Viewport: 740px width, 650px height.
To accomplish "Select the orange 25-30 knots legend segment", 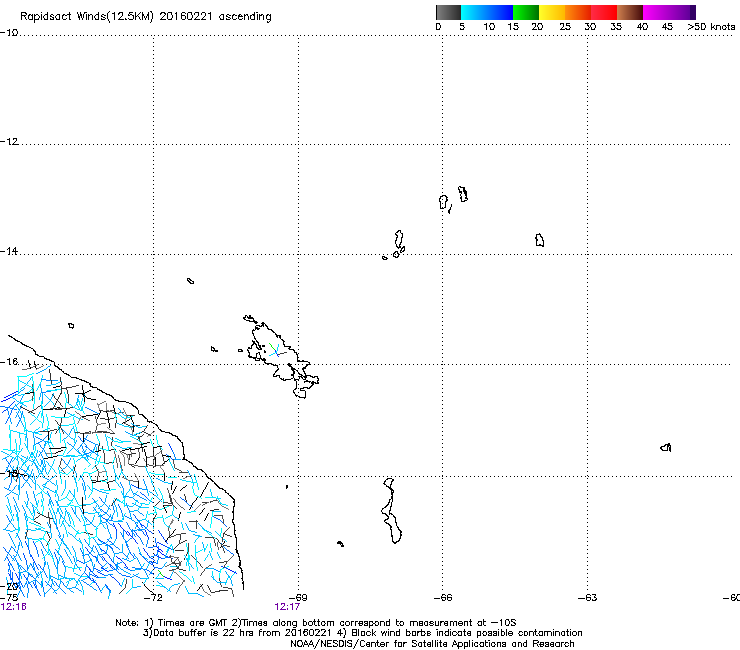I will click(578, 12).
